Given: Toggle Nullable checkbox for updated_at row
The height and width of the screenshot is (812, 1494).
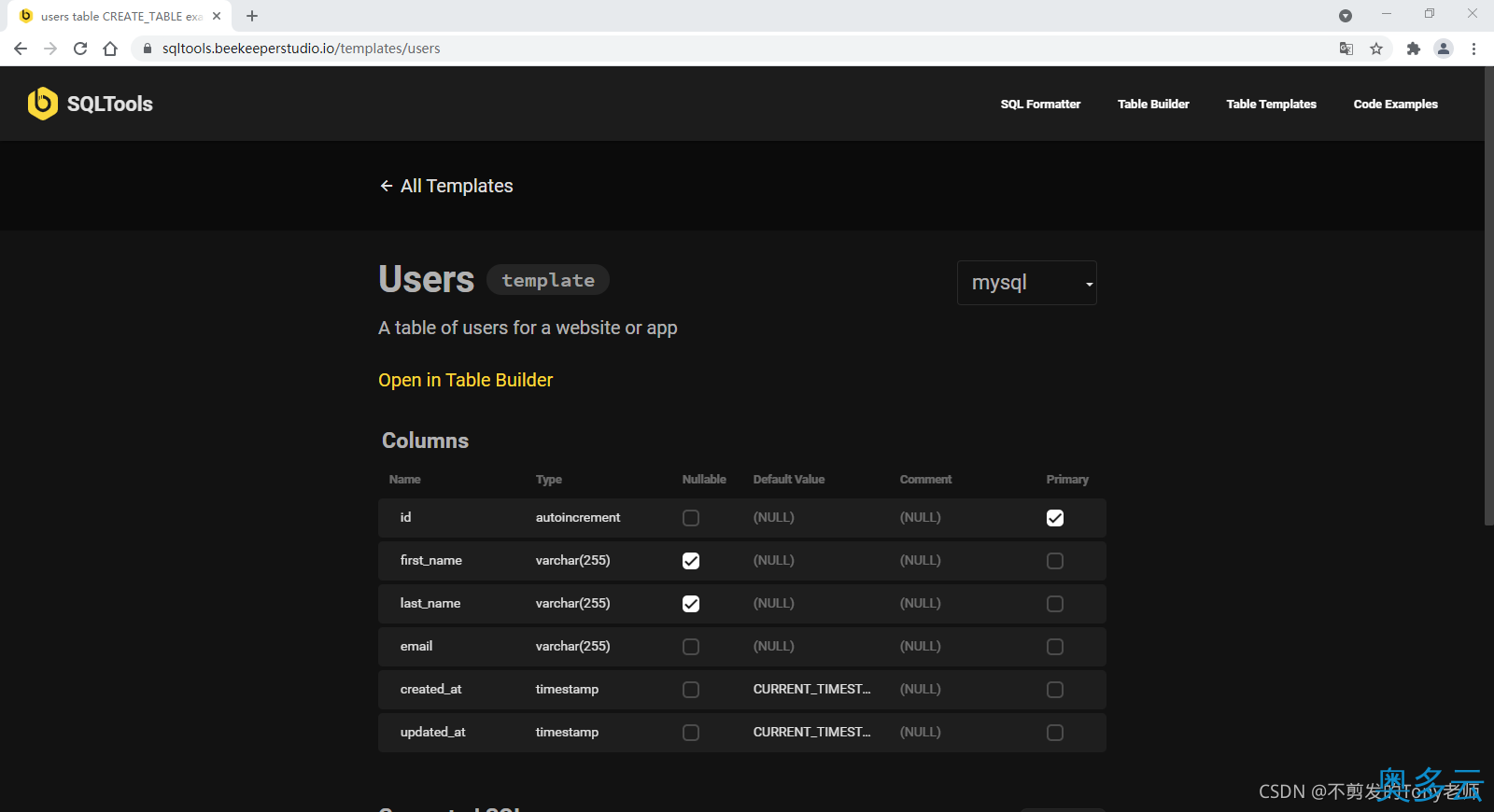Looking at the screenshot, I should click(x=691, y=733).
